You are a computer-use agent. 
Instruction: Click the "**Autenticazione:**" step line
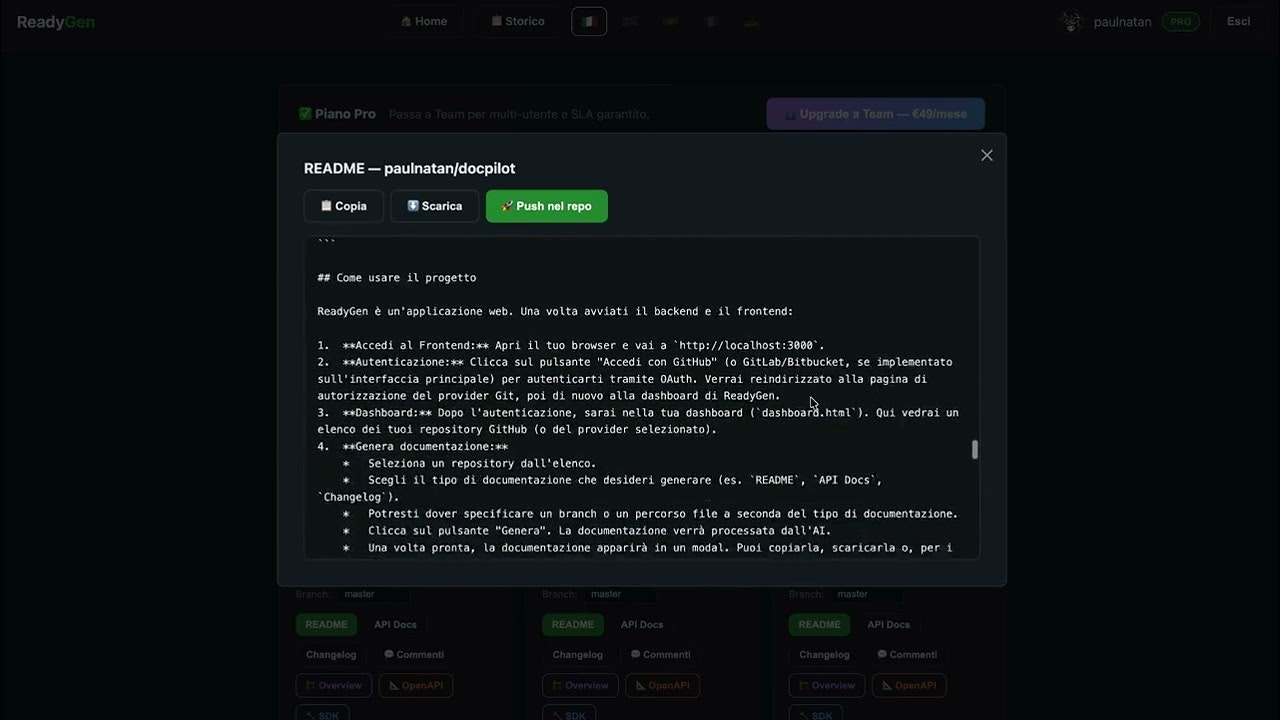[x=635, y=379]
